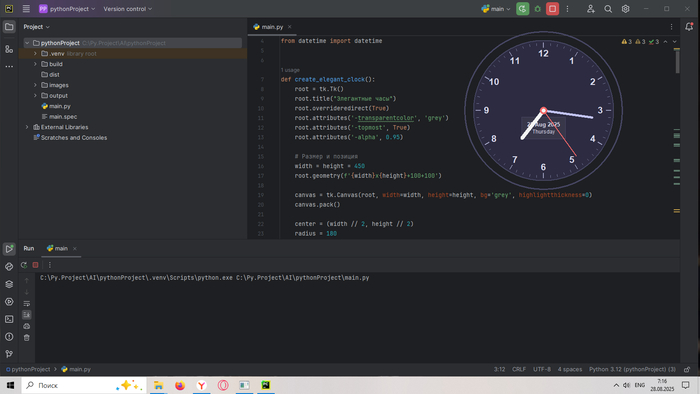The image size is (700, 394).
Task: Open the Project tool window folder icon
Action: tap(9, 27)
